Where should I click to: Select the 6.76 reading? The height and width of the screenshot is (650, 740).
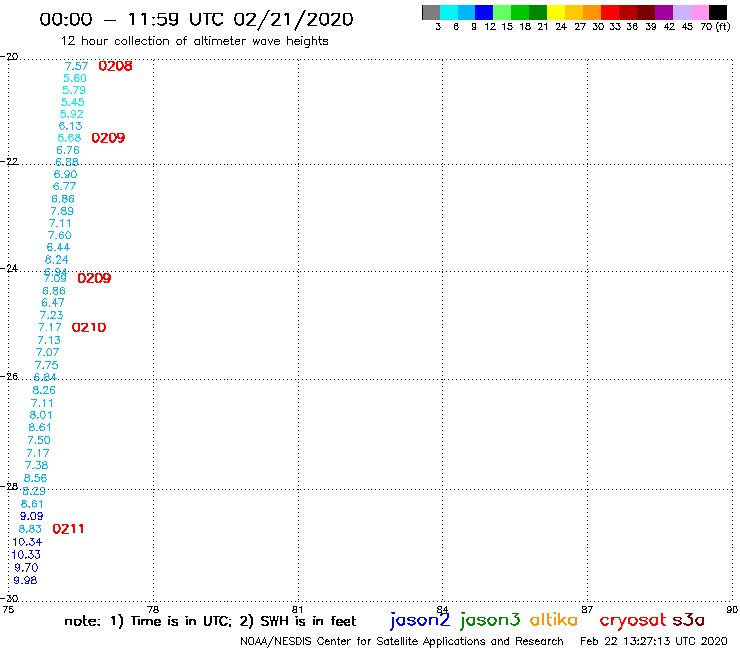point(68,151)
